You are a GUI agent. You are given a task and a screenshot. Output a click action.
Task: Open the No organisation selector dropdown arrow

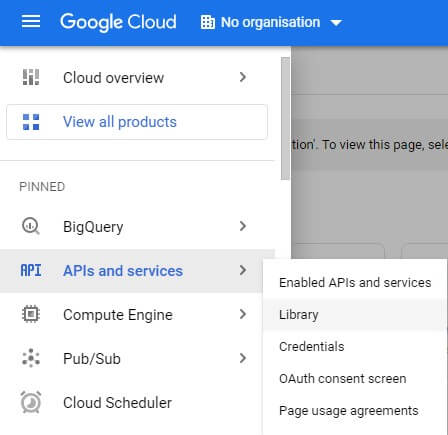point(336,23)
